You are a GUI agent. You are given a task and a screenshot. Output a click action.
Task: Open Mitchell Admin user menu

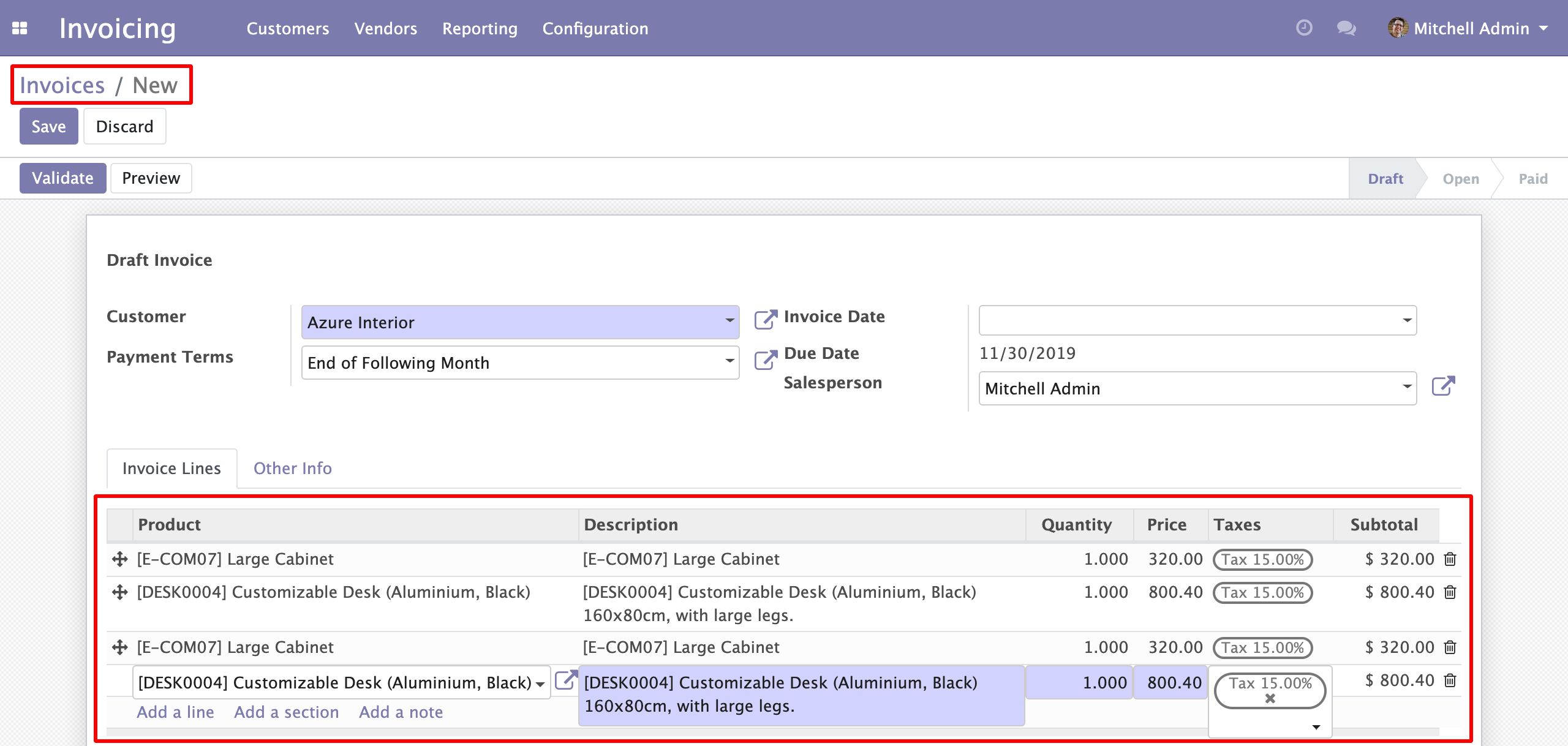tap(1470, 28)
